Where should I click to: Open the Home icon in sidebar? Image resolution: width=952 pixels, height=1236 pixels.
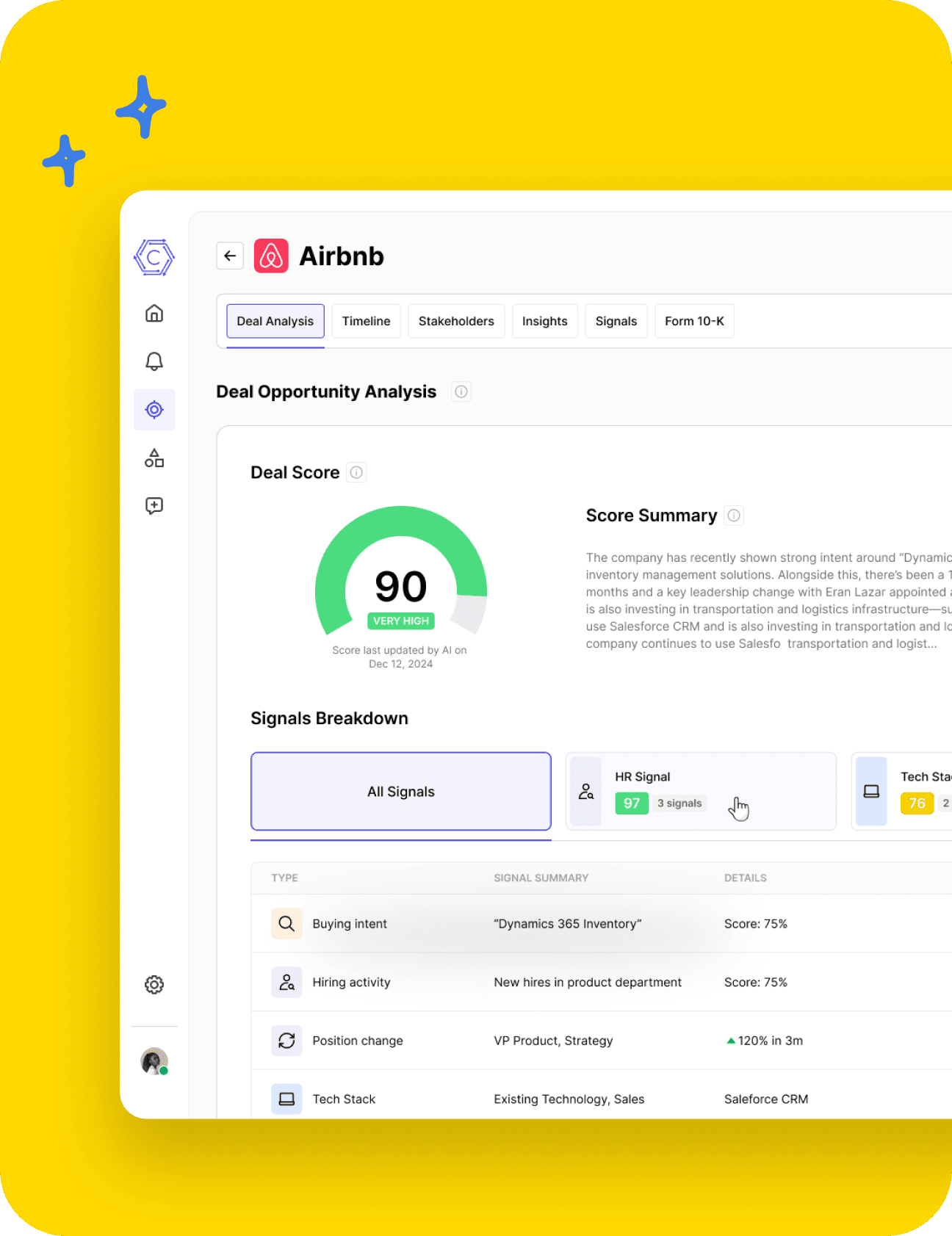pyautogui.click(x=154, y=314)
